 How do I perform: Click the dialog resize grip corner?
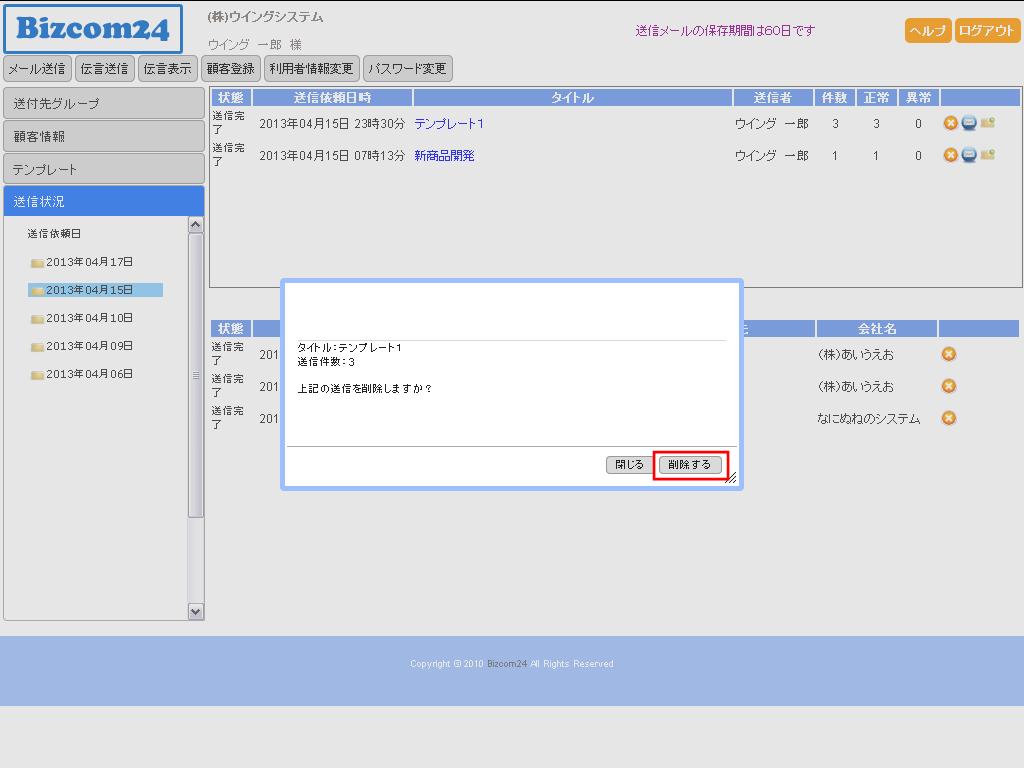point(731,479)
